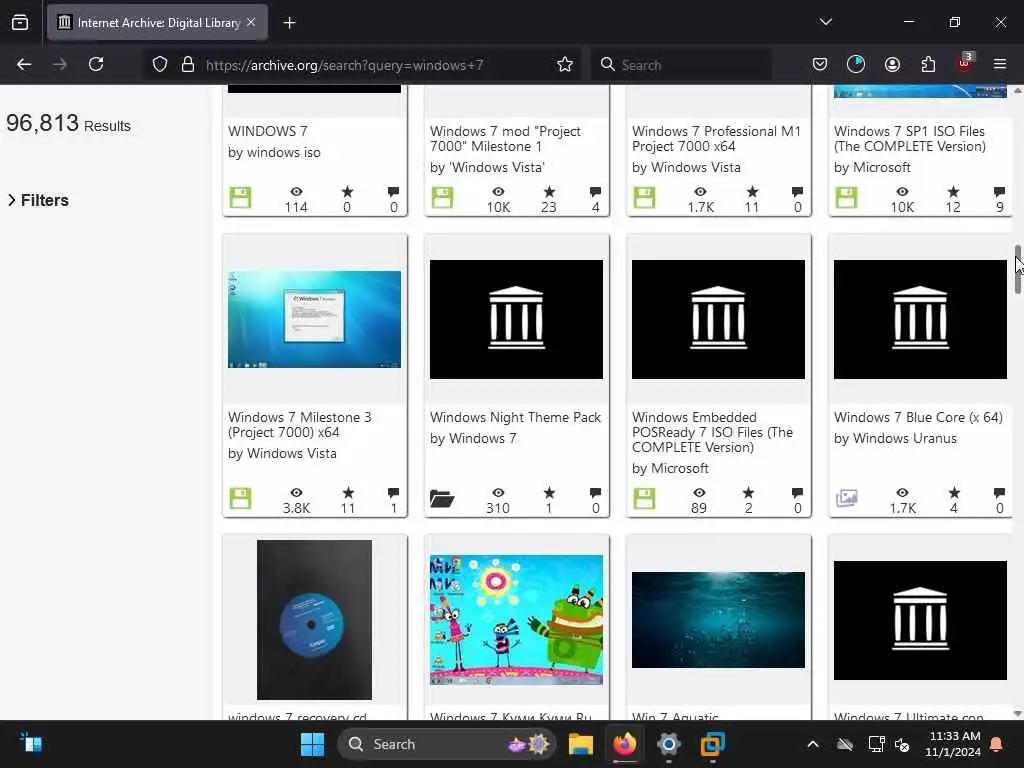
Task: Click favorites star on Windows 7 mod Project 7000 card
Action: click(x=549, y=191)
